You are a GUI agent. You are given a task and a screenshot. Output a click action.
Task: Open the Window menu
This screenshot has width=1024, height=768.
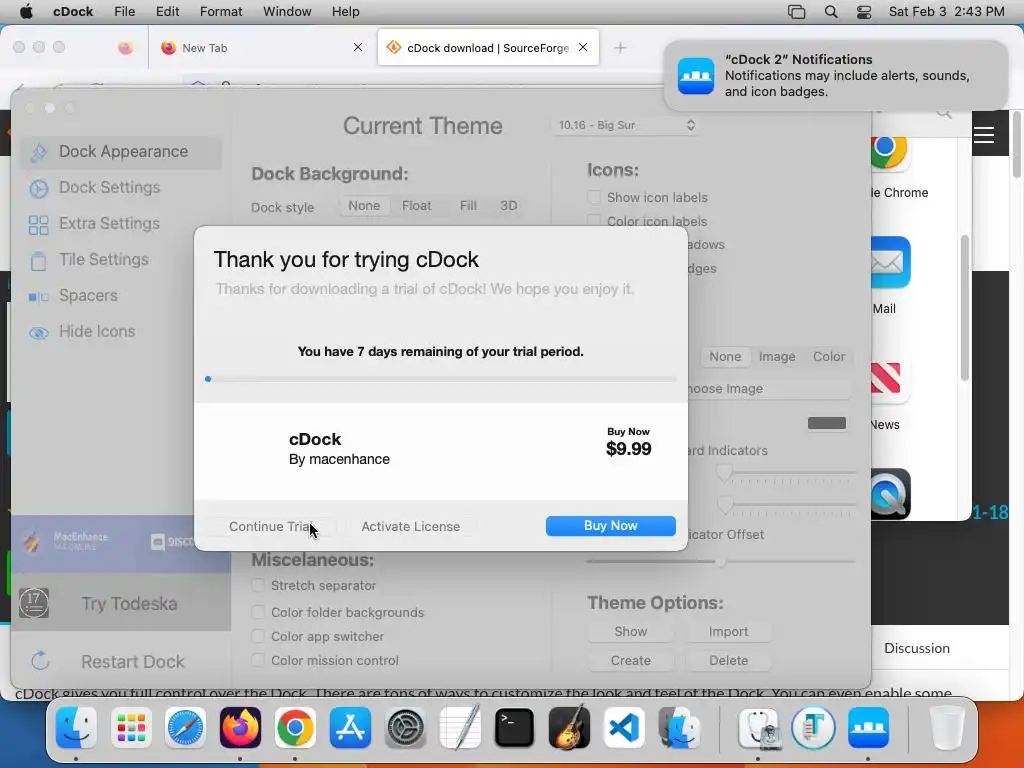point(287,12)
